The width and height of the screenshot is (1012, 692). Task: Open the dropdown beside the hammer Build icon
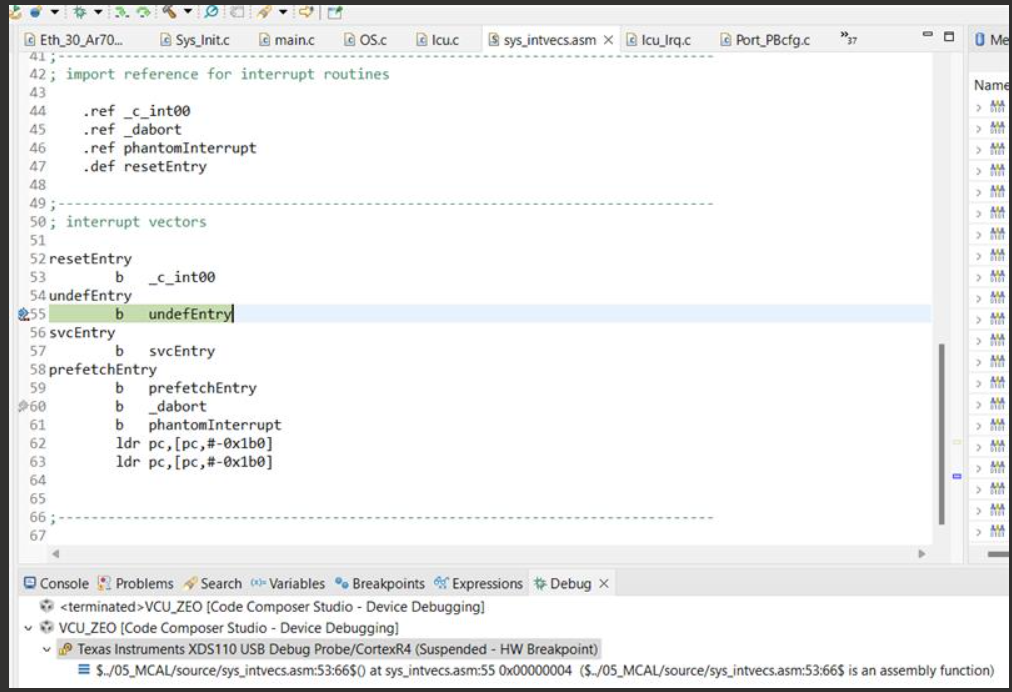[188, 12]
